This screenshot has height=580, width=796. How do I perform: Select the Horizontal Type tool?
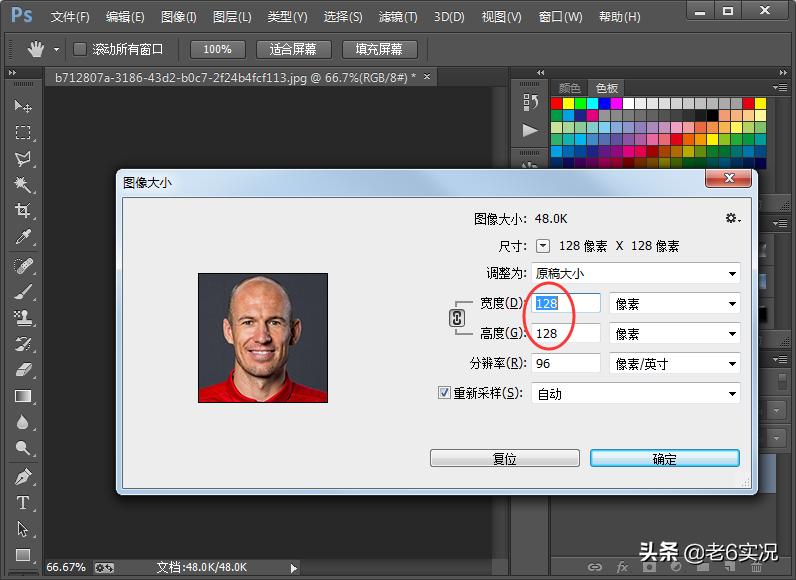22,503
